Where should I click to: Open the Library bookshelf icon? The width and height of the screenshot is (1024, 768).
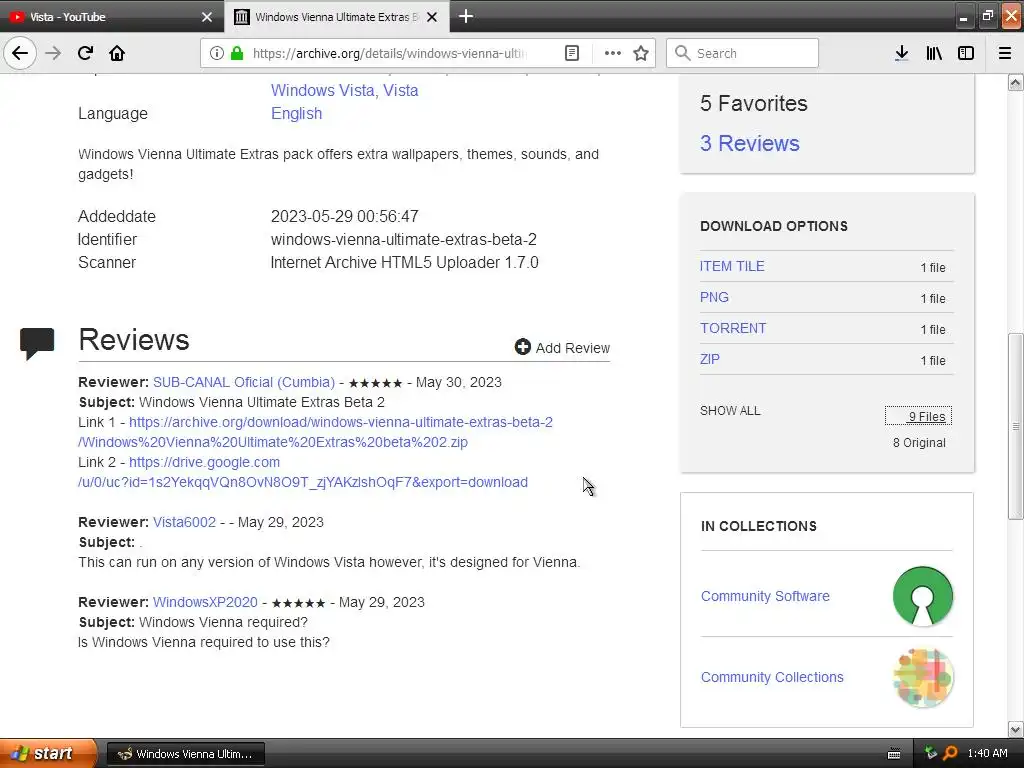934,53
